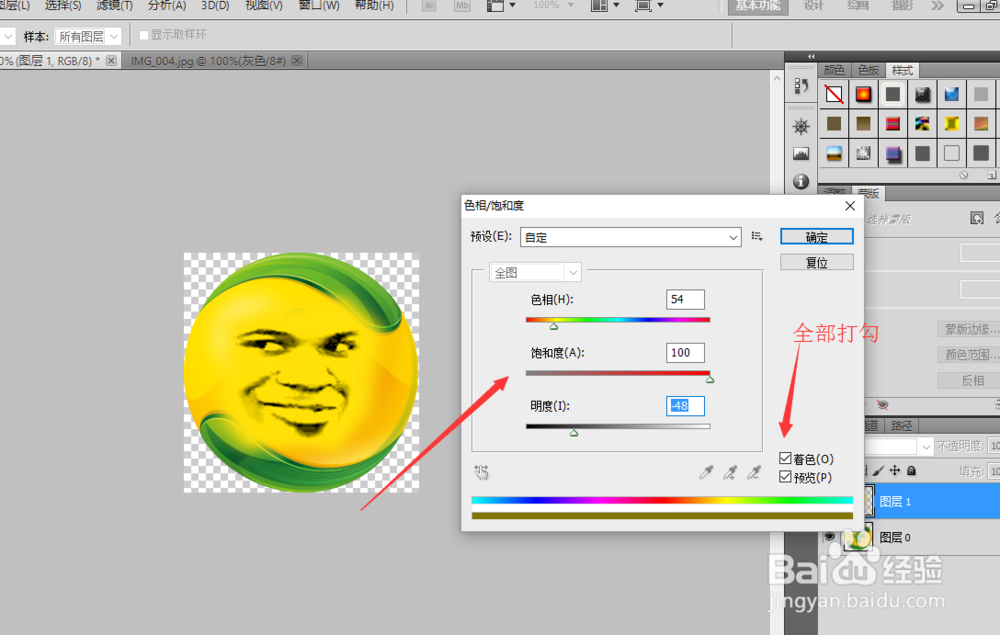Hide layer 图层 0 with the eye icon
Image resolution: width=1000 pixels, height=635 pixels.
point(829,537)
